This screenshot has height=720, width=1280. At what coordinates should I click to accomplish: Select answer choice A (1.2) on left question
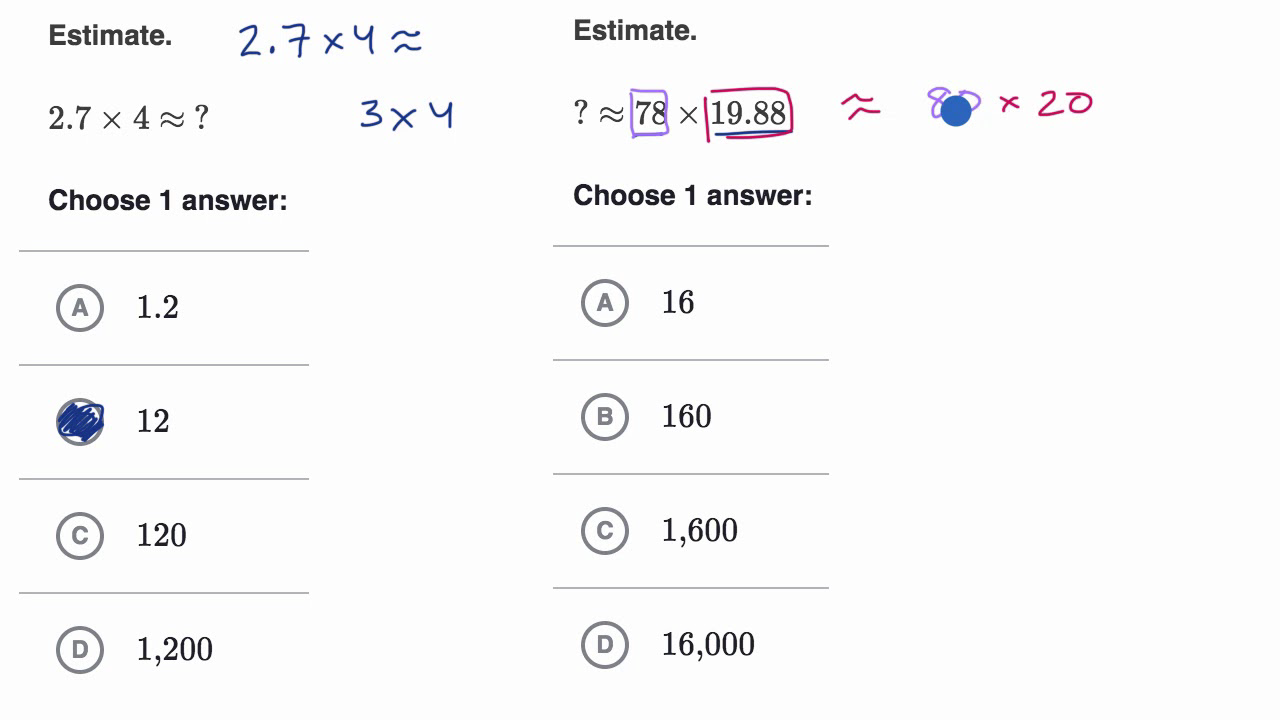(x=80, y=308)
